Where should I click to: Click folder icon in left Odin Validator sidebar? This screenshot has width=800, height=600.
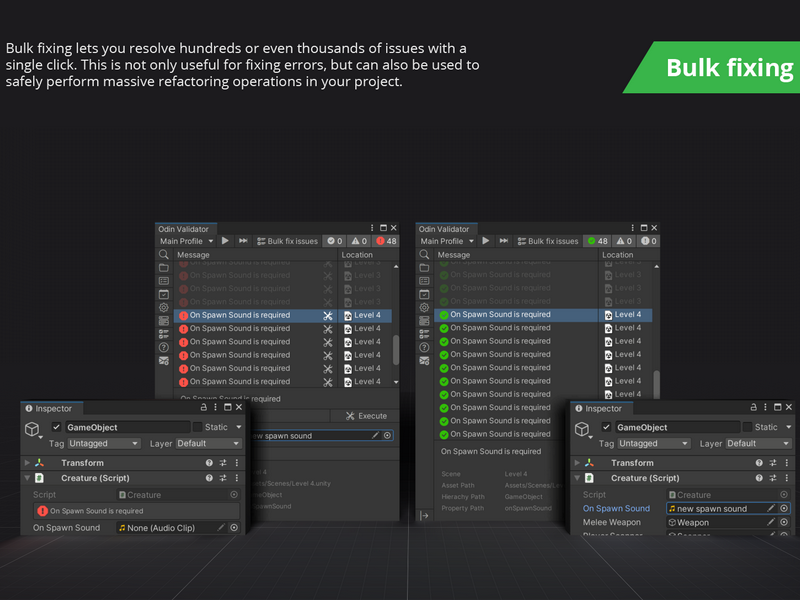[x=163, y=267]
